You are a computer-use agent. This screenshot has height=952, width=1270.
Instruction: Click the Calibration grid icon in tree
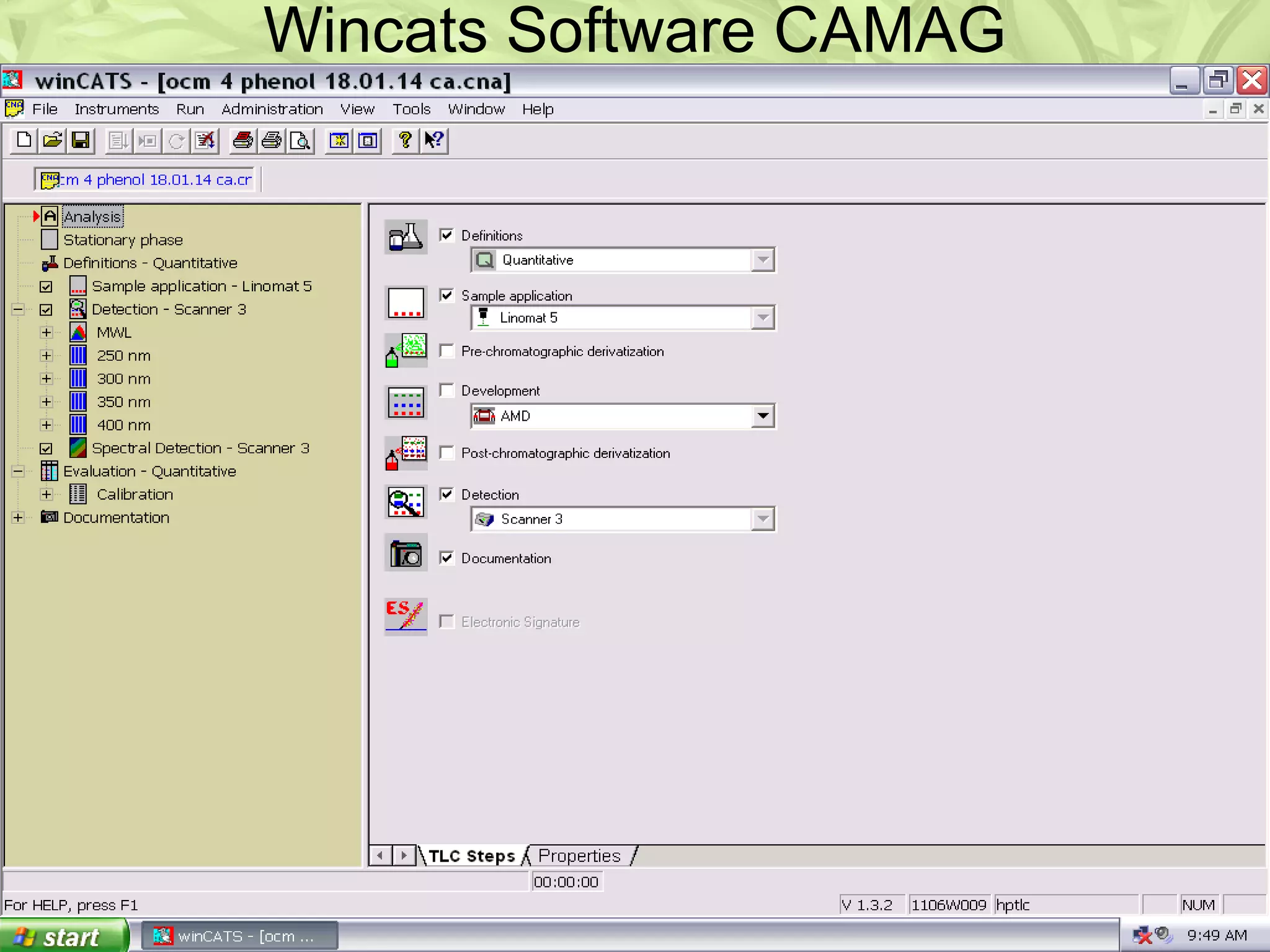[x=78, y=495]
